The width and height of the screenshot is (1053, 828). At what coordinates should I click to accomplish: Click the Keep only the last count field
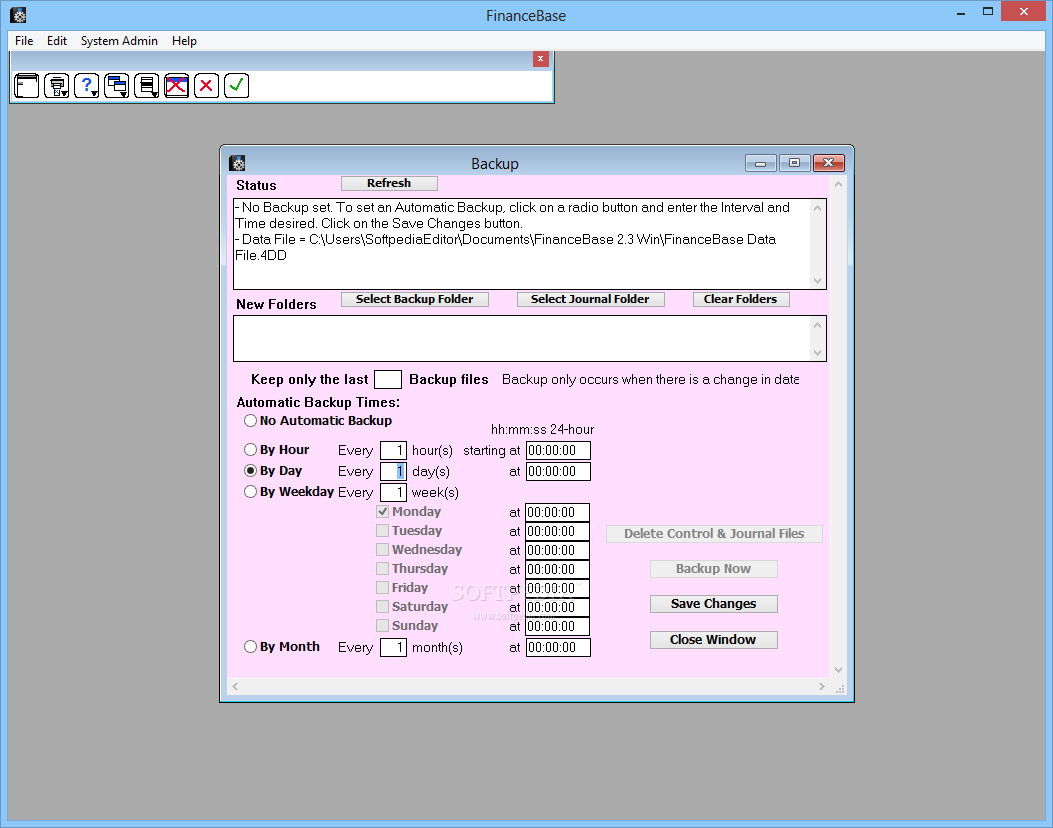[387, 379]
